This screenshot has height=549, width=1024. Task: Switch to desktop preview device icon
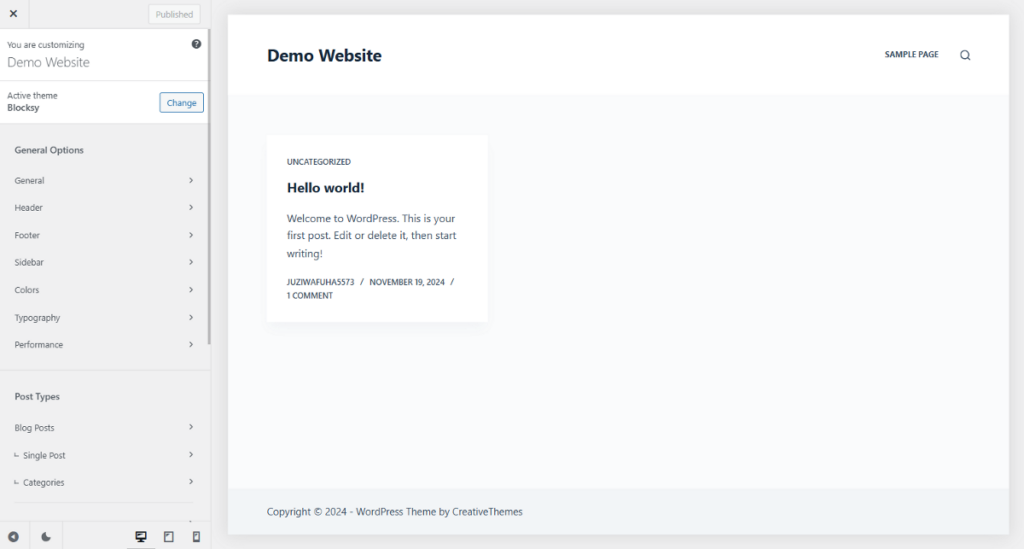(141, 537)
